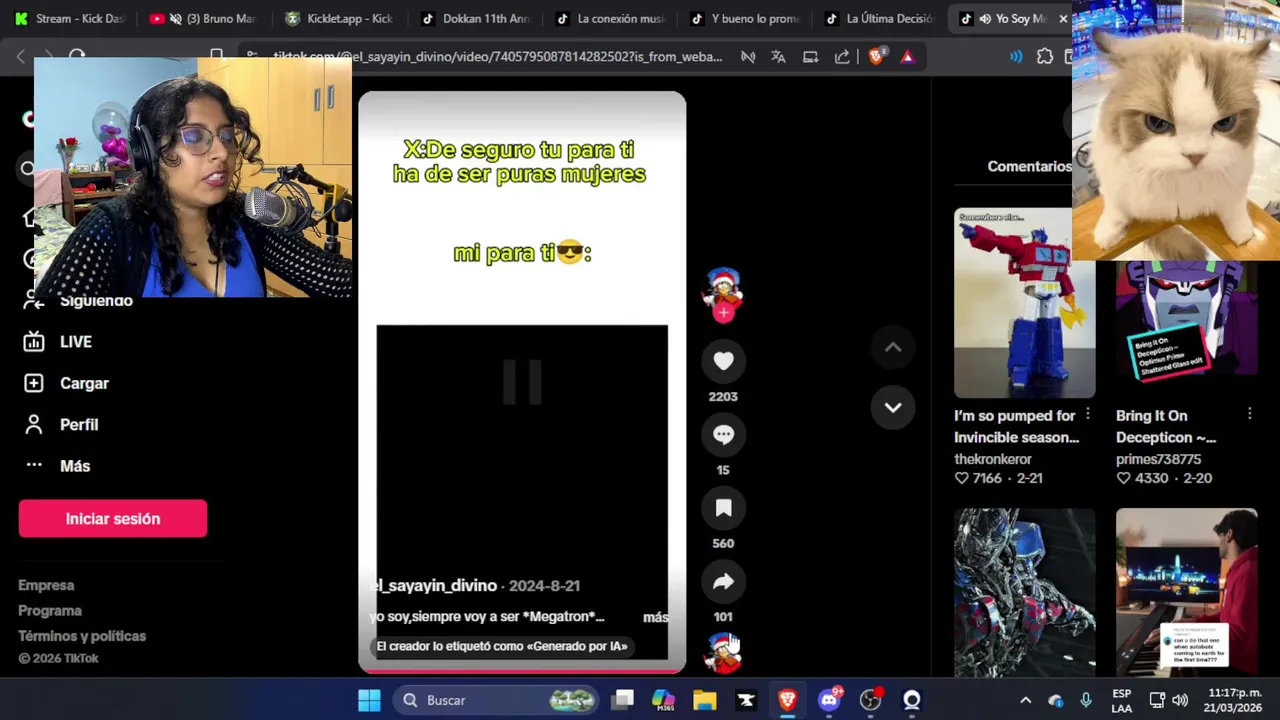Screen dimensions: 1280x720
Task: Click the share page icon in toolbar
Action: (842, 57)
